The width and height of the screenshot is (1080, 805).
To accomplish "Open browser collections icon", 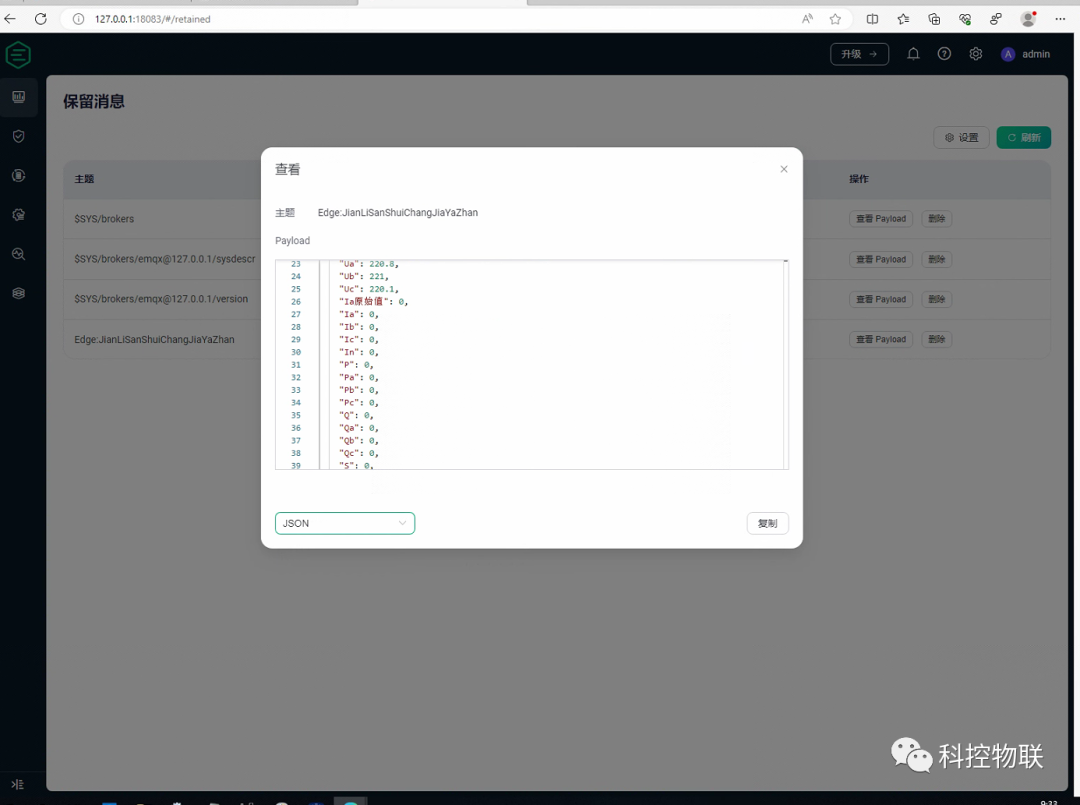I will click(934, 19).
